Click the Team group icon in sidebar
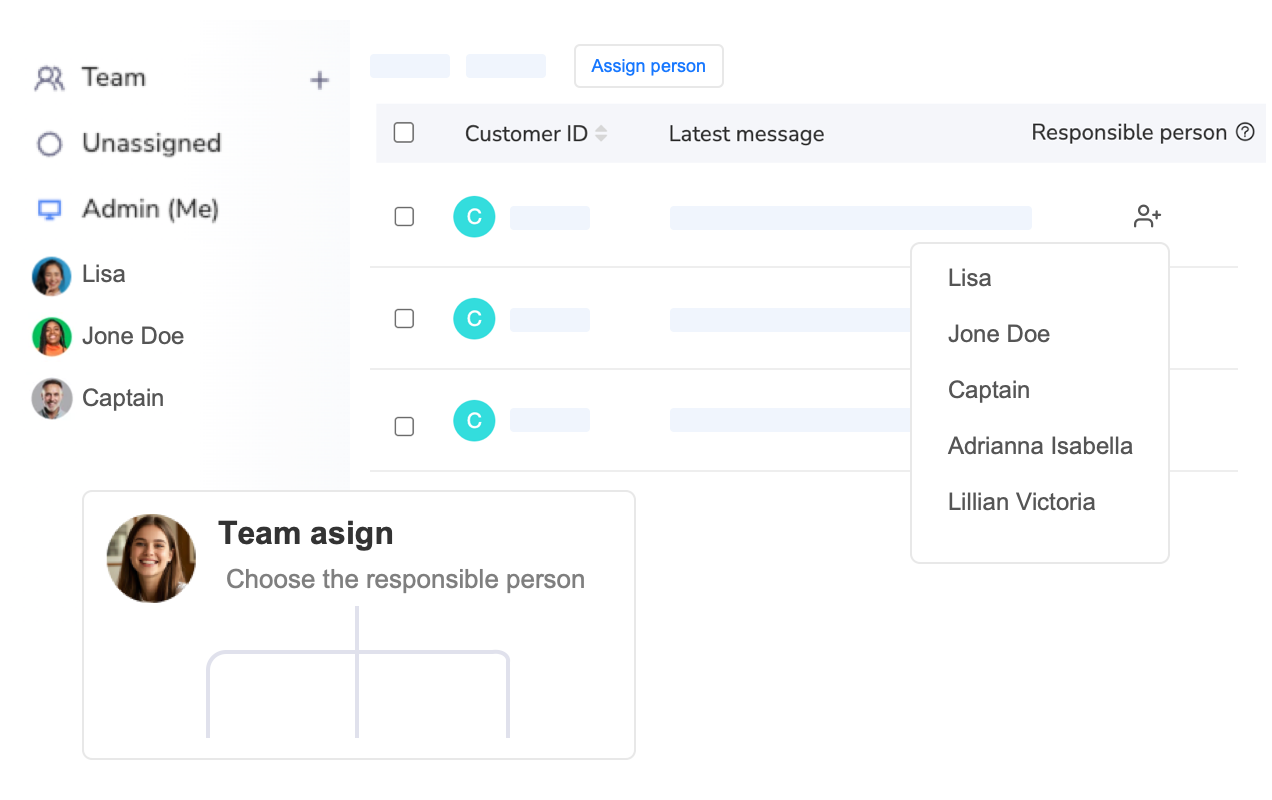 (51, 77)
